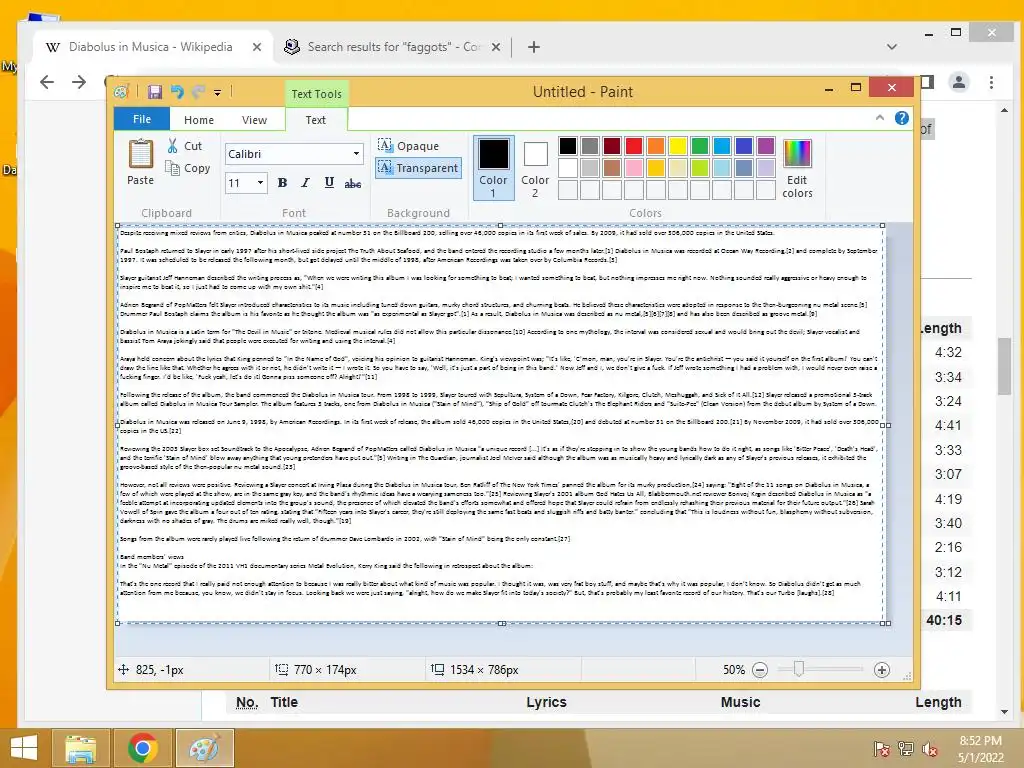The image size is (1024, 768).
Task: Open Paint Help question mark
Action: [902, 118]
